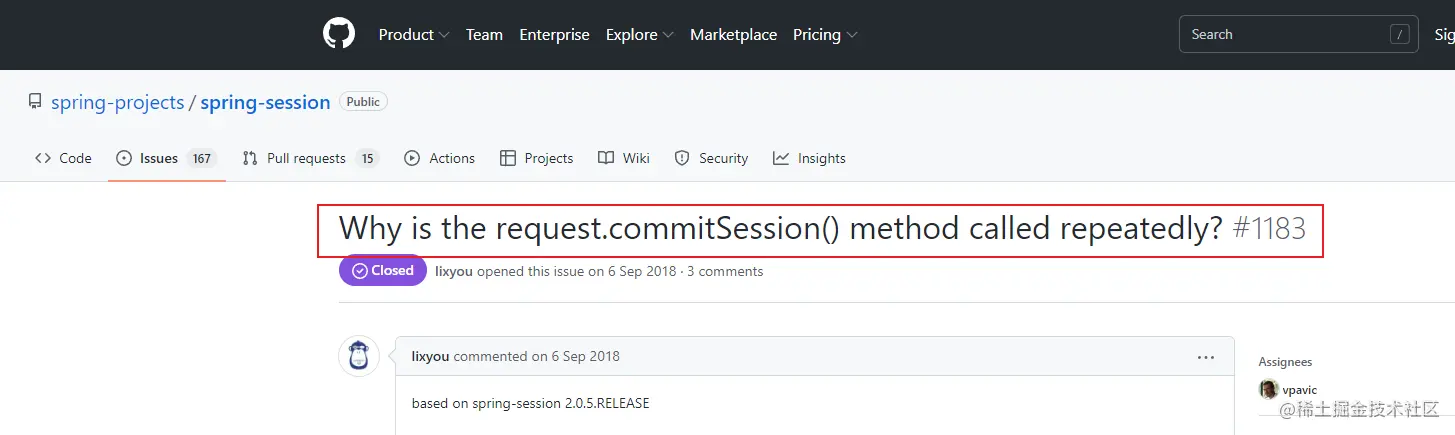The width and height of the screenshot is (1455, 435).
Task: Expand the Pricing dropdown menu
Action: coord(825,34)
